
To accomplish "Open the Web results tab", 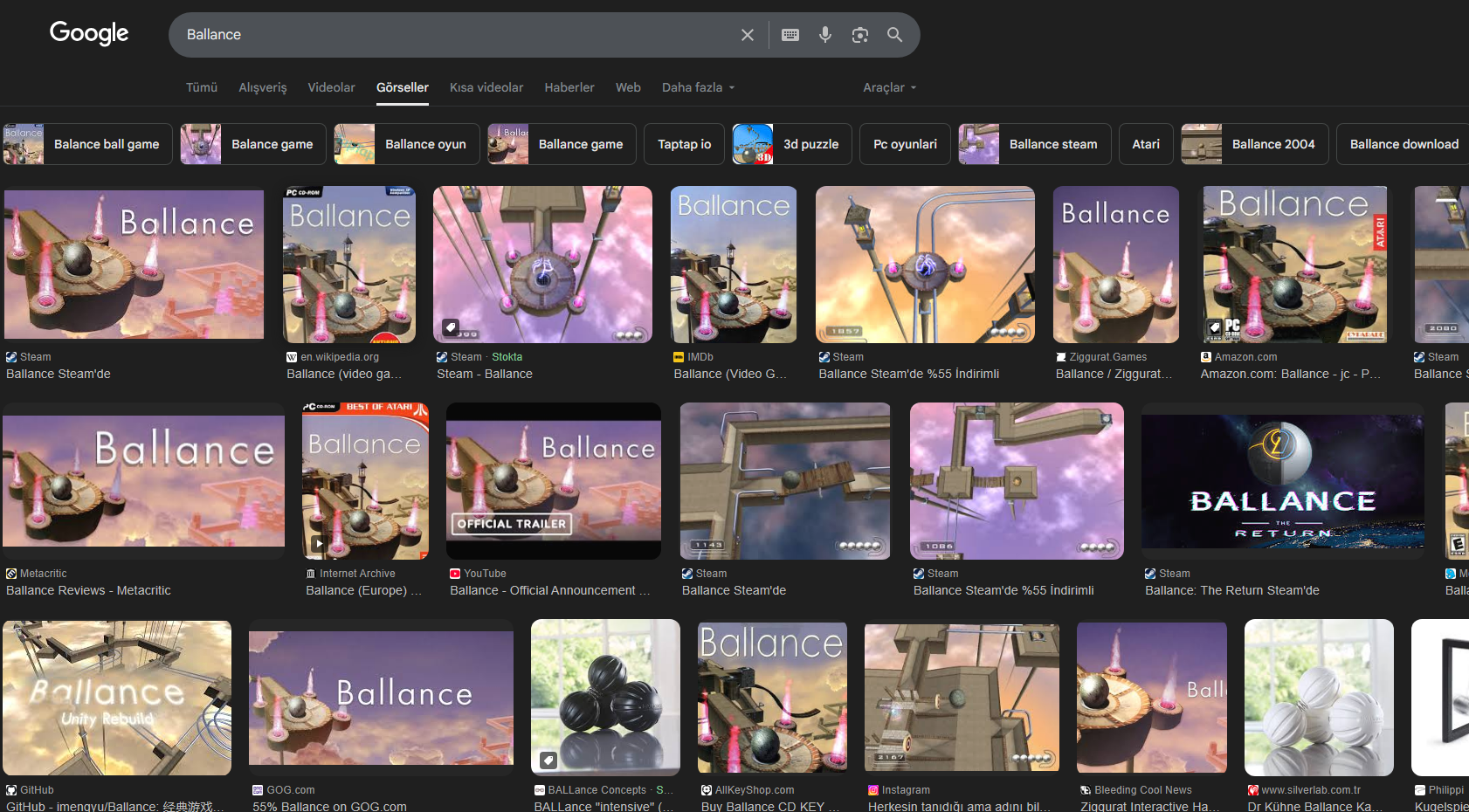I will click(x=628, y=87).
